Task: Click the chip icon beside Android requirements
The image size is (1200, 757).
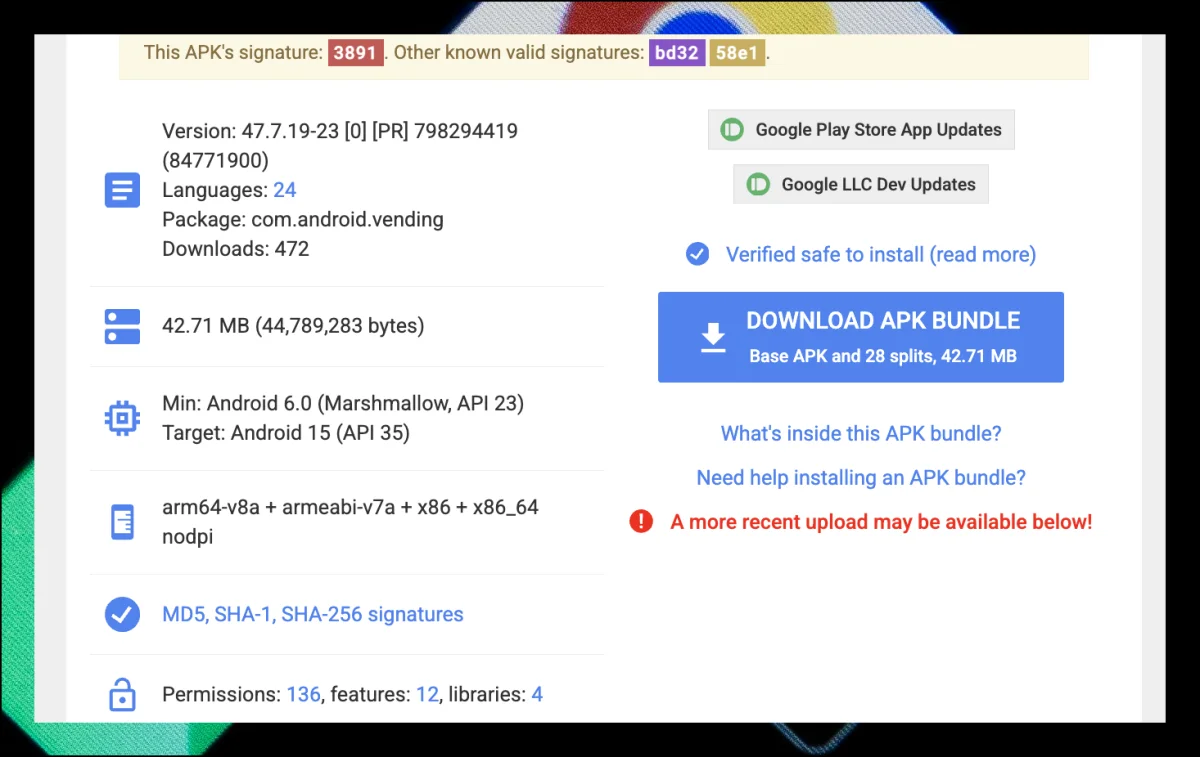Action: pos(122,418)
